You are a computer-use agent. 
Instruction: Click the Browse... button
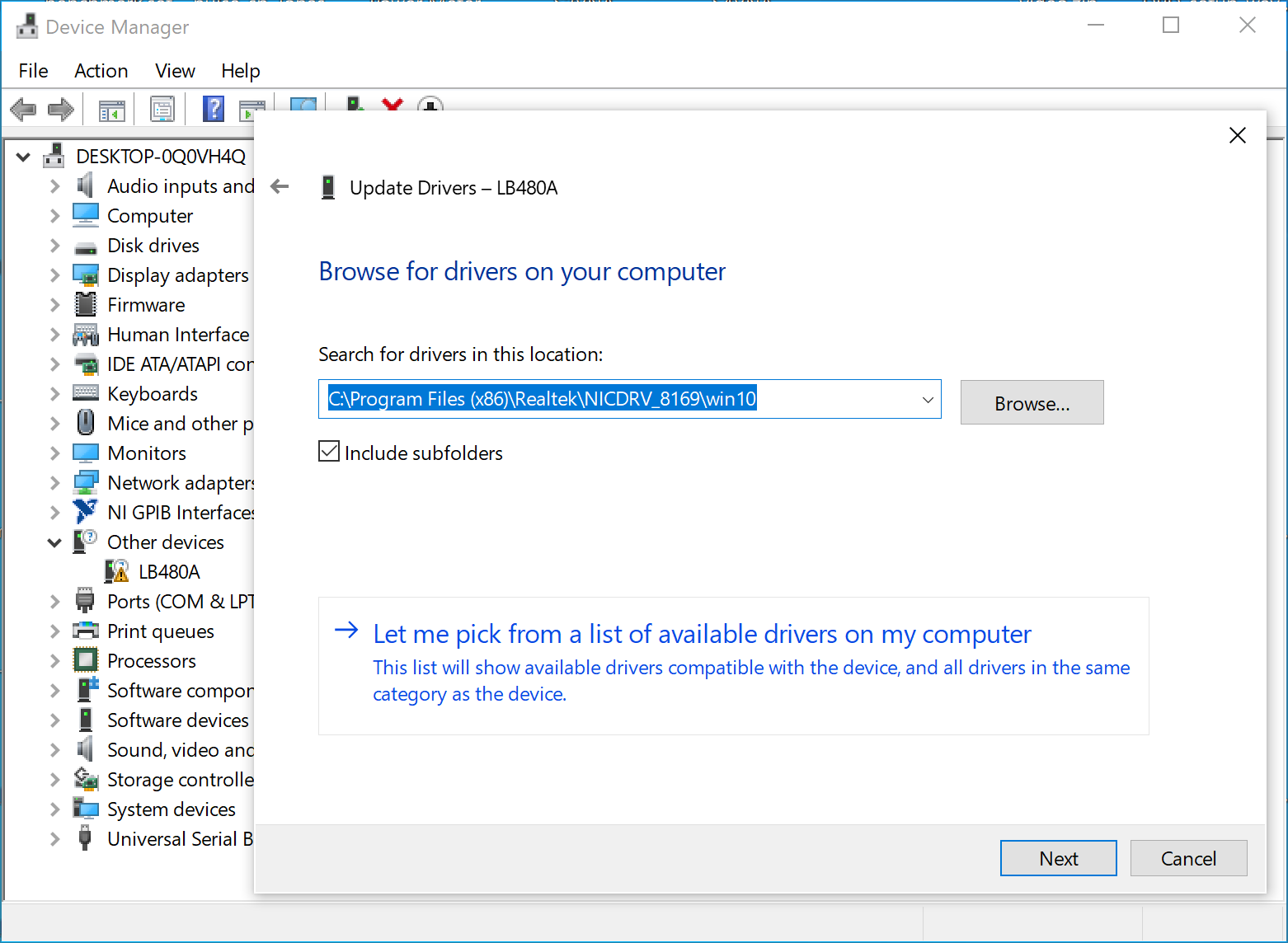(x=1032, y=402)
